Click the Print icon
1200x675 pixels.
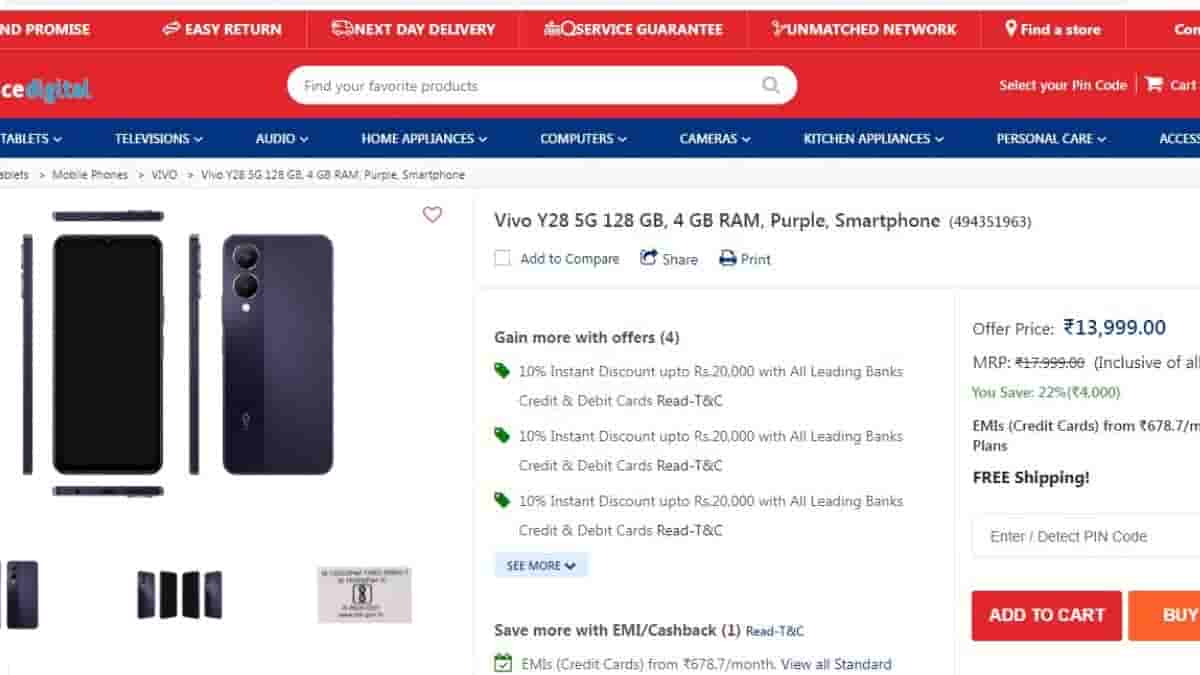pos(728,259)
